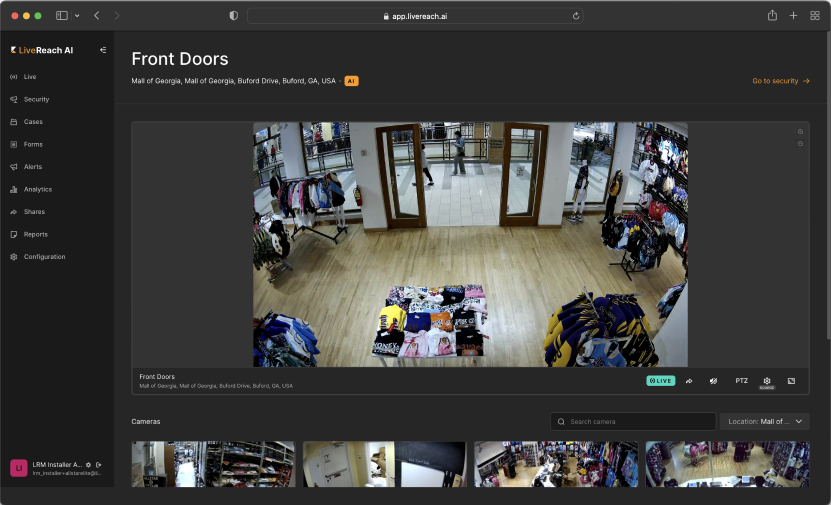Collapse the LiveReach sidebar
Screen dimensions: 831x505
102,50
